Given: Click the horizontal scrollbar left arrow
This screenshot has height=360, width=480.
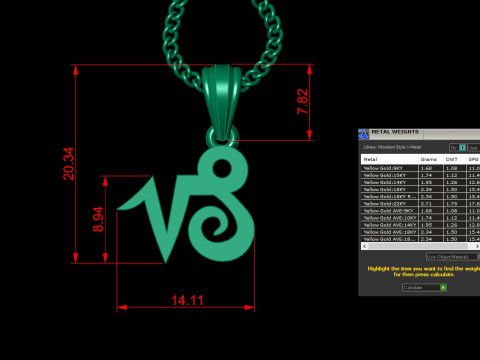Looking at the screenshot, I should [x=365, y=246].
